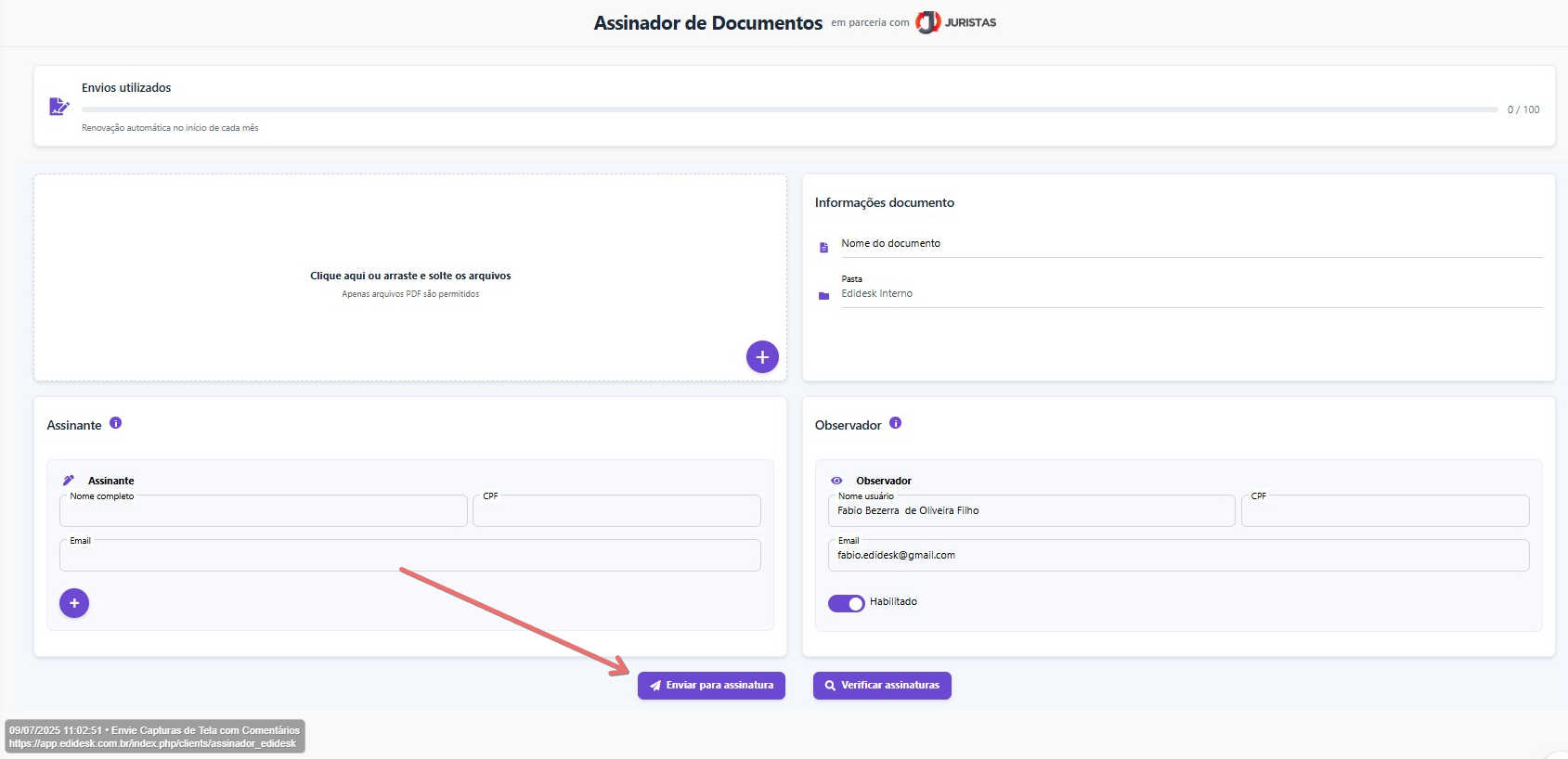Click Verificar assinaturas button

pos(882,686)
